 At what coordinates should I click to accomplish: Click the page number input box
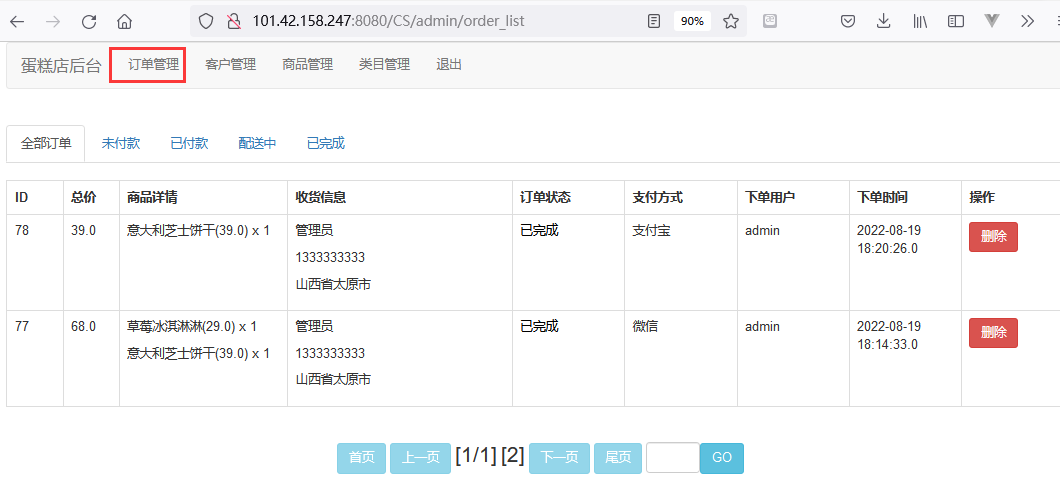(672, 457)
